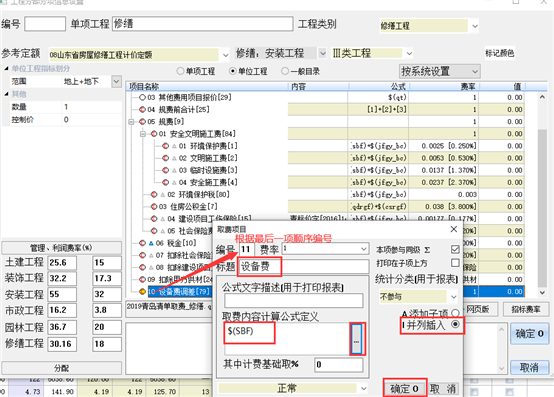Click the 分配 button

coord(61,368)
